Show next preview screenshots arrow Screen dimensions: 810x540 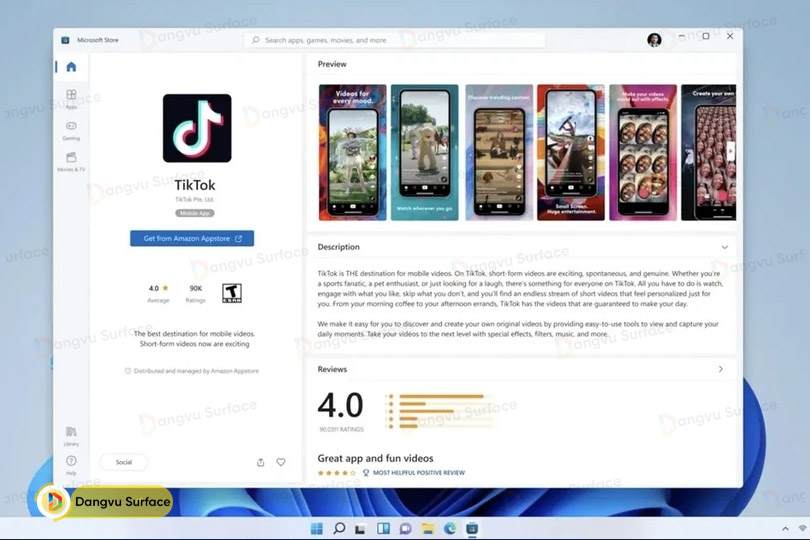point(730,152)
